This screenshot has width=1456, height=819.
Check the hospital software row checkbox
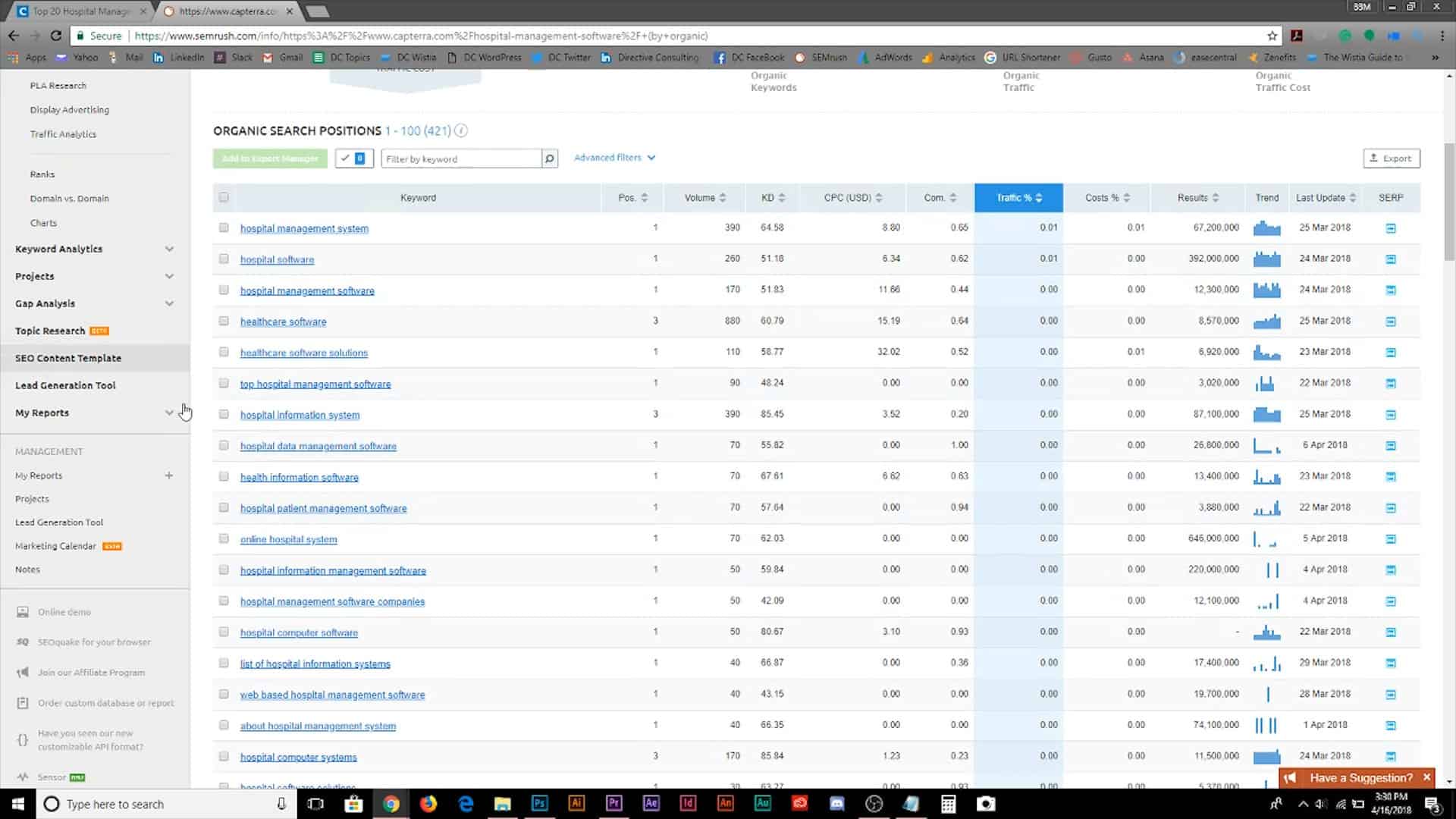[224, 259]
